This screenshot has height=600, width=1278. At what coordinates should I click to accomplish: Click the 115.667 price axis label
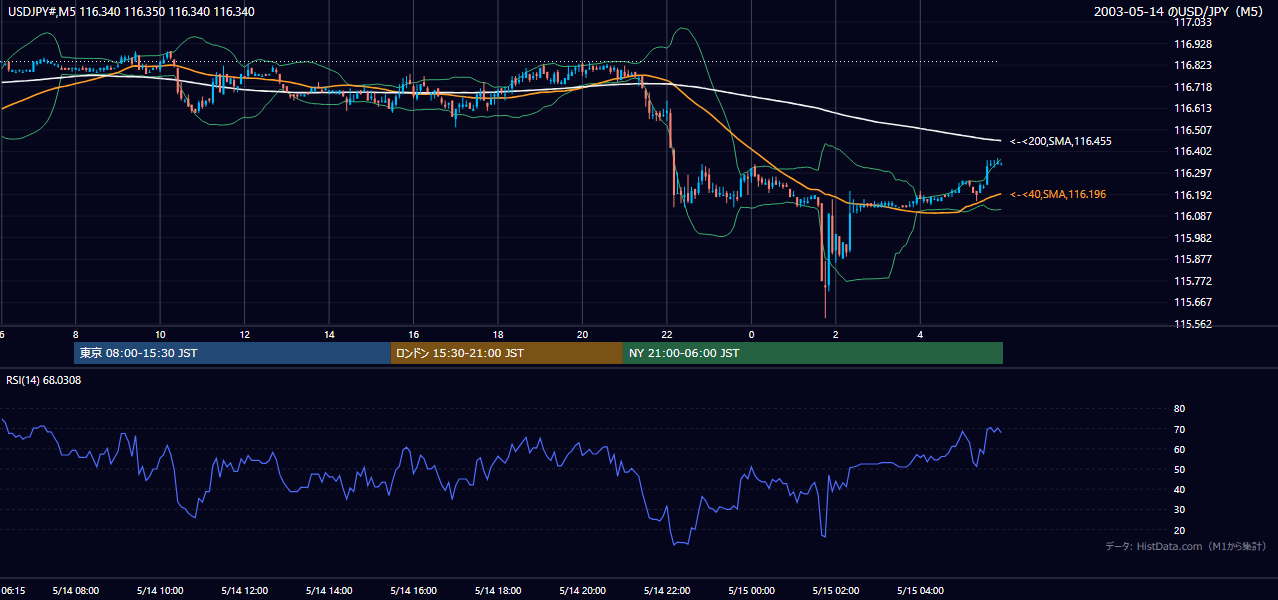(x=1191, y=302)
